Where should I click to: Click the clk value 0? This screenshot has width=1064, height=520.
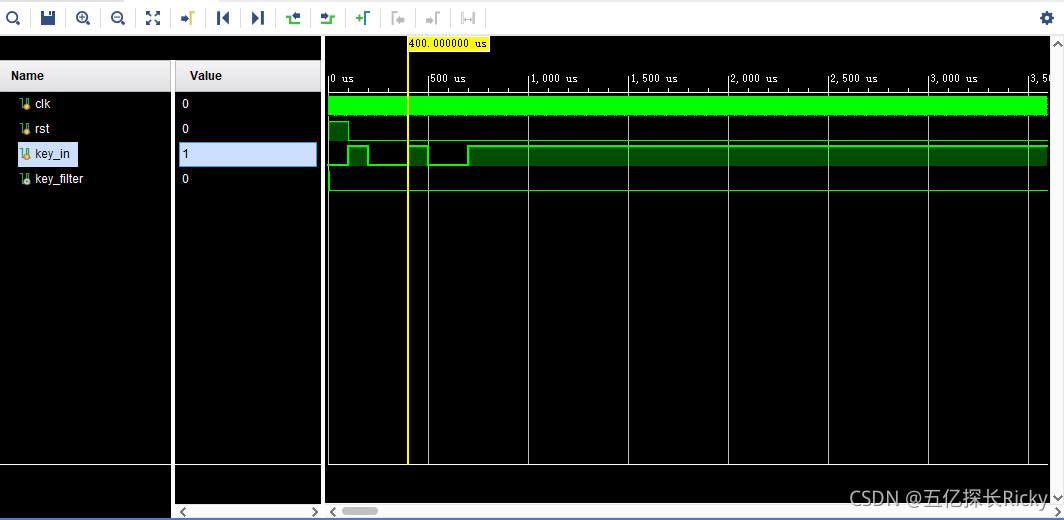[x=185, y=104]
